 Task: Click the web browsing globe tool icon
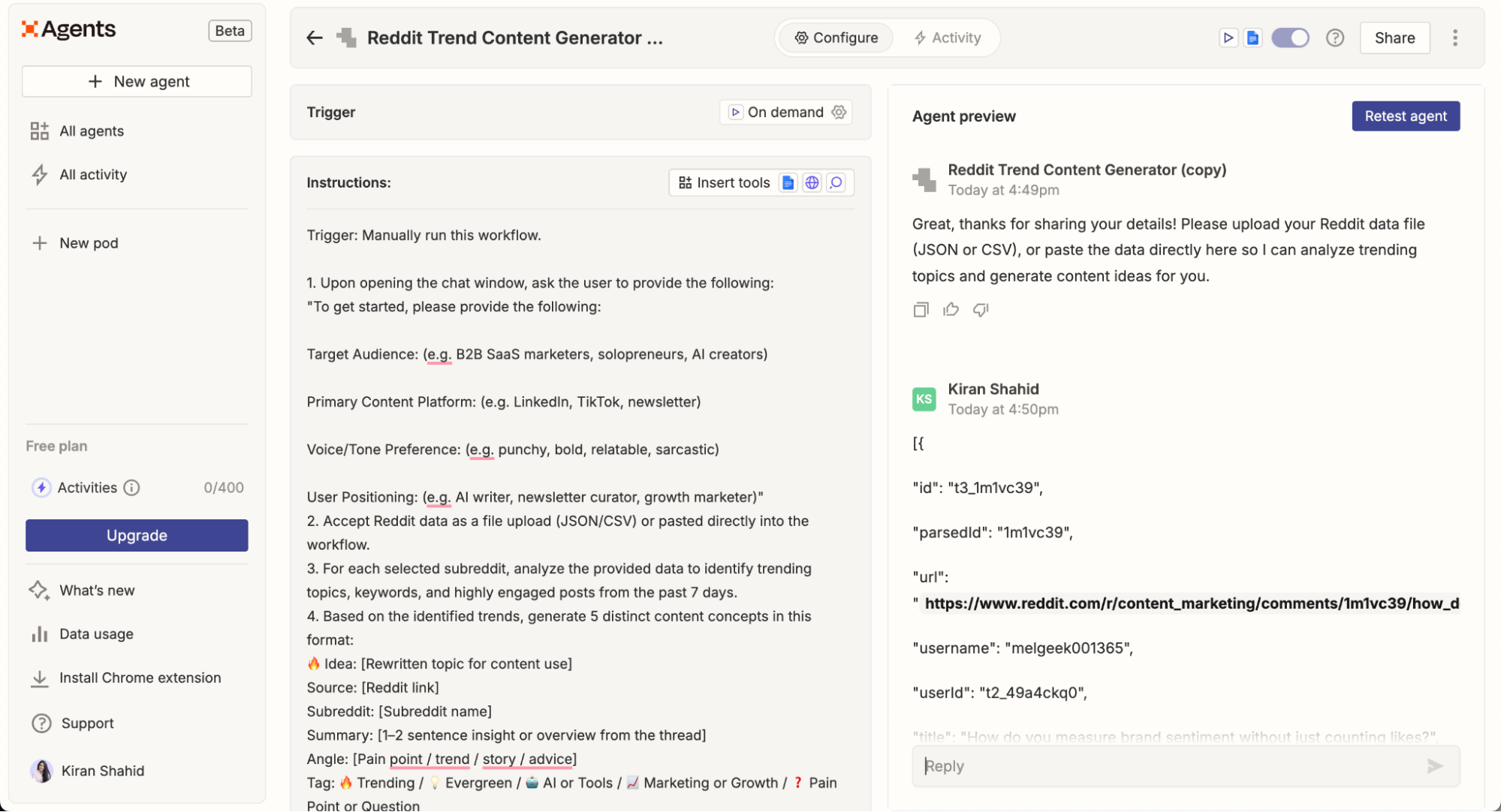(812, 182)
